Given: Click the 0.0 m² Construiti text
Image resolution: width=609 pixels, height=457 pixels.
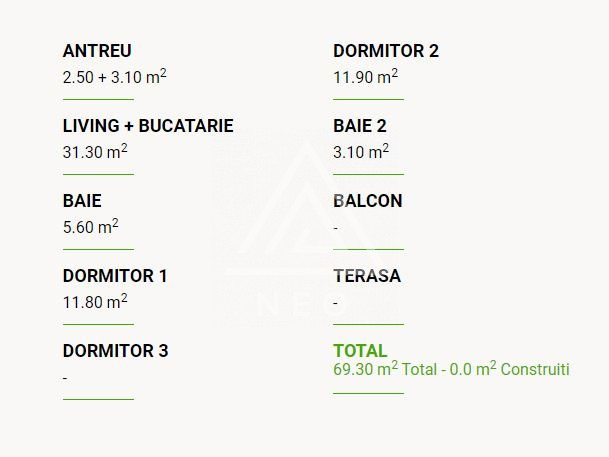Looking at the screenshot, I should coord(510,369).
